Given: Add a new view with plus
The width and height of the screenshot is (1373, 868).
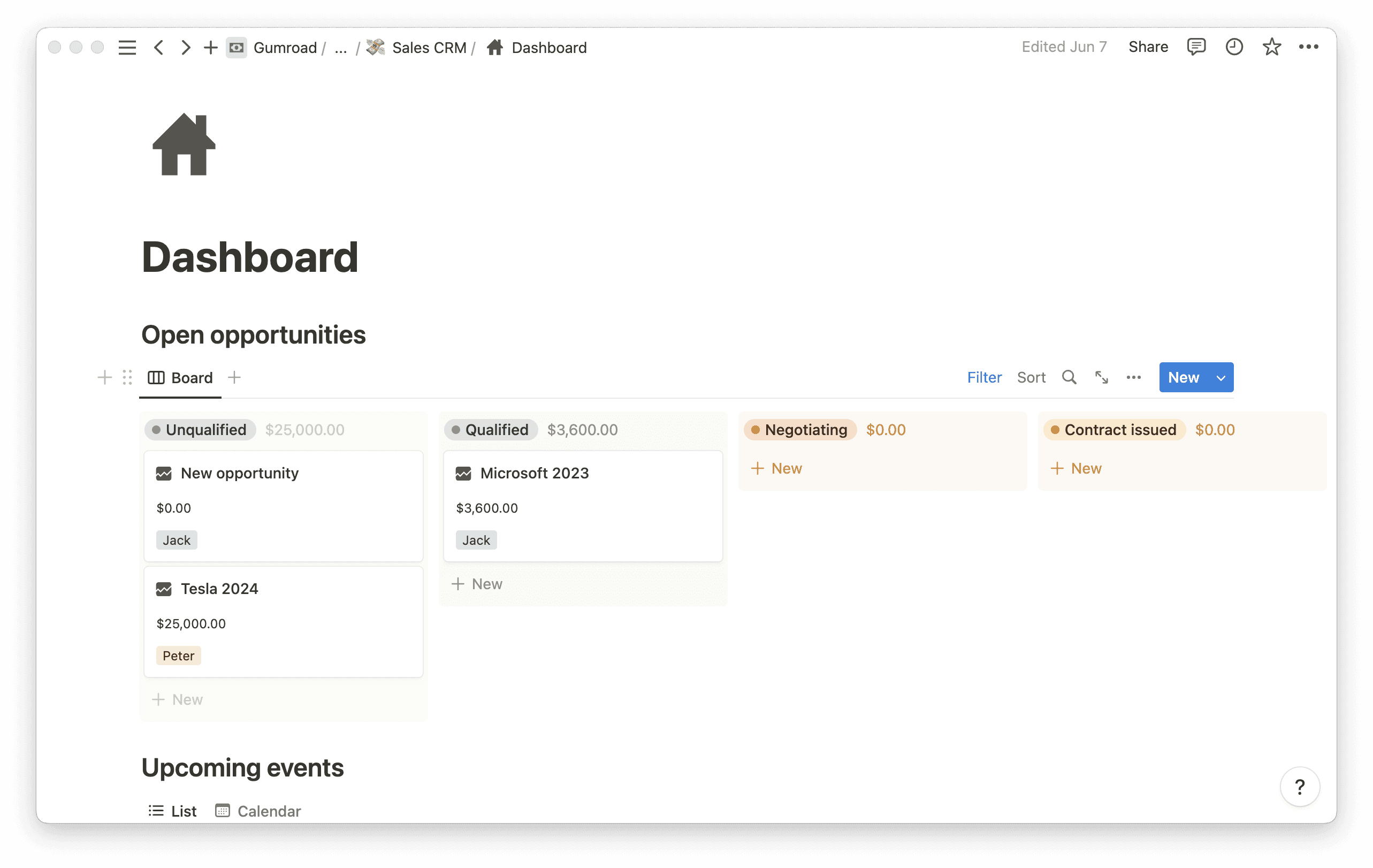Looking at the screenshot, I should pos(234,377).
